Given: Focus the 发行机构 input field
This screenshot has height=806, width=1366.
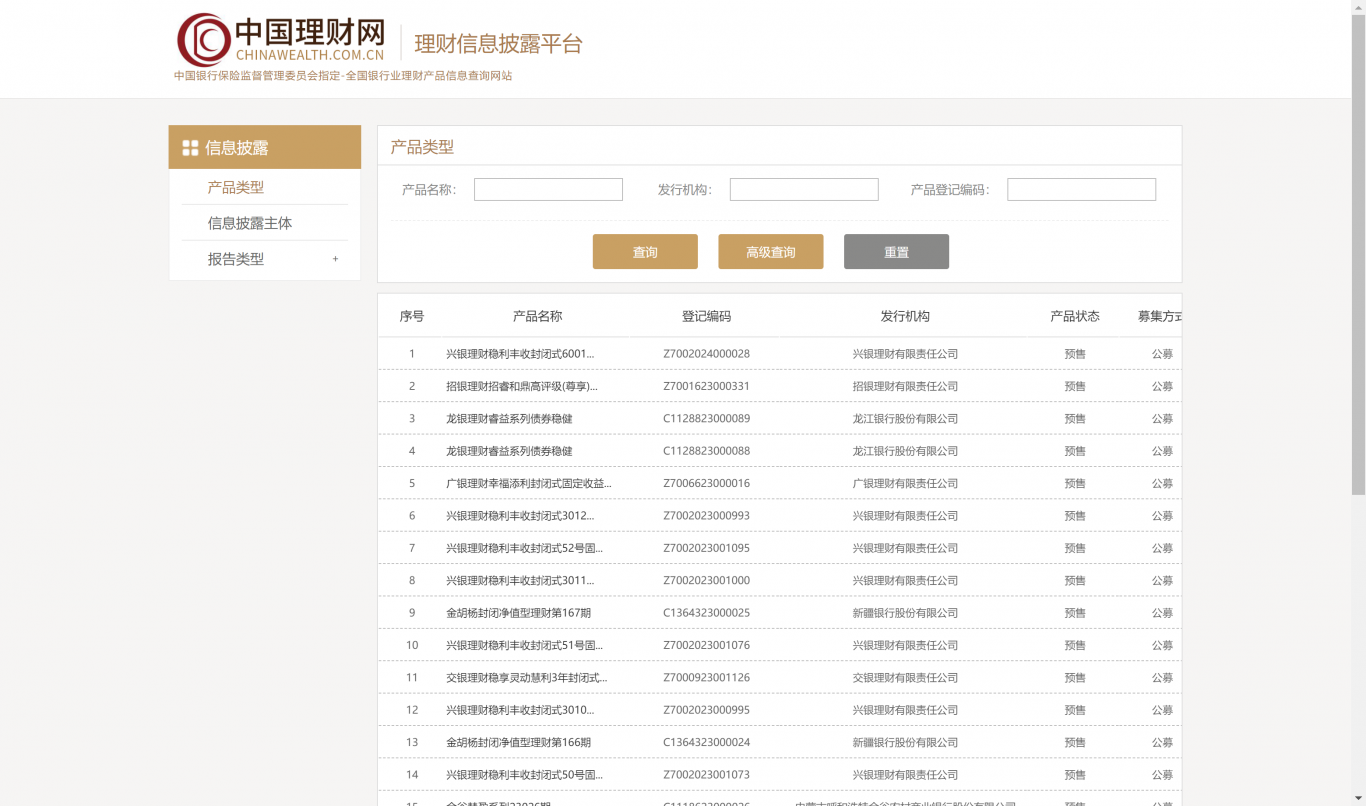Looking at the screenshot, I should 804,189.
